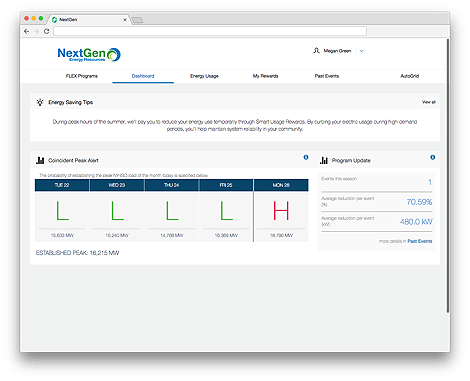Select the FRI 25 column header
Image resolution: width=470 pixels, height=381 pixels.
[226, 185]
